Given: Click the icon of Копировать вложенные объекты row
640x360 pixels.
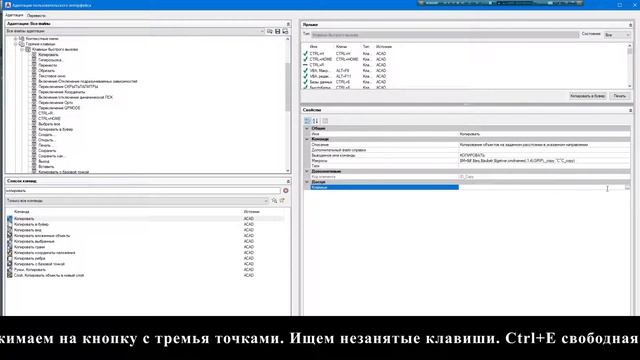Looking at the screenshot, I should pyautogui.click(x=10, y=236).
